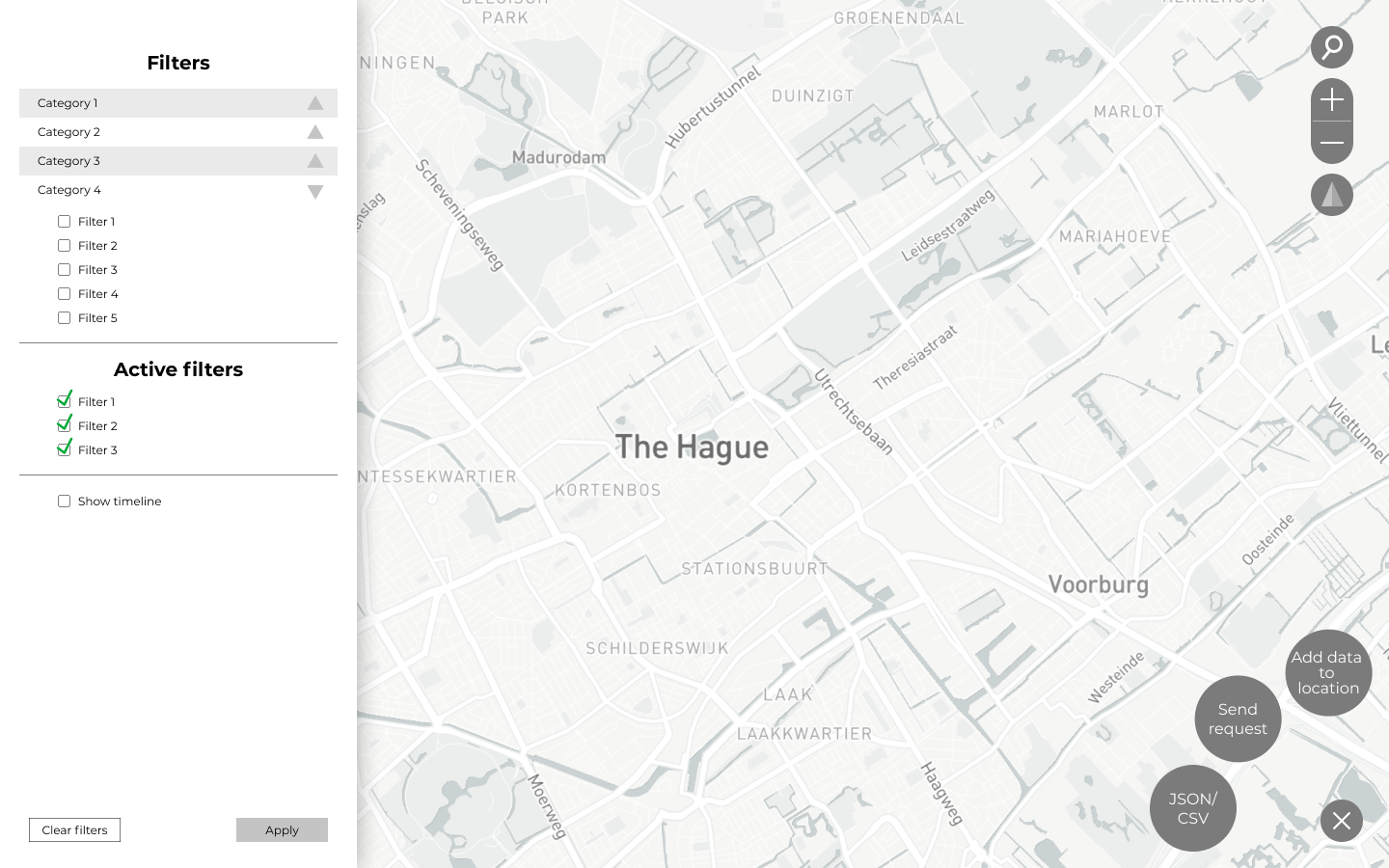
Task: Uncheck Filter 2 in Active filters
Action: point(65,424)
